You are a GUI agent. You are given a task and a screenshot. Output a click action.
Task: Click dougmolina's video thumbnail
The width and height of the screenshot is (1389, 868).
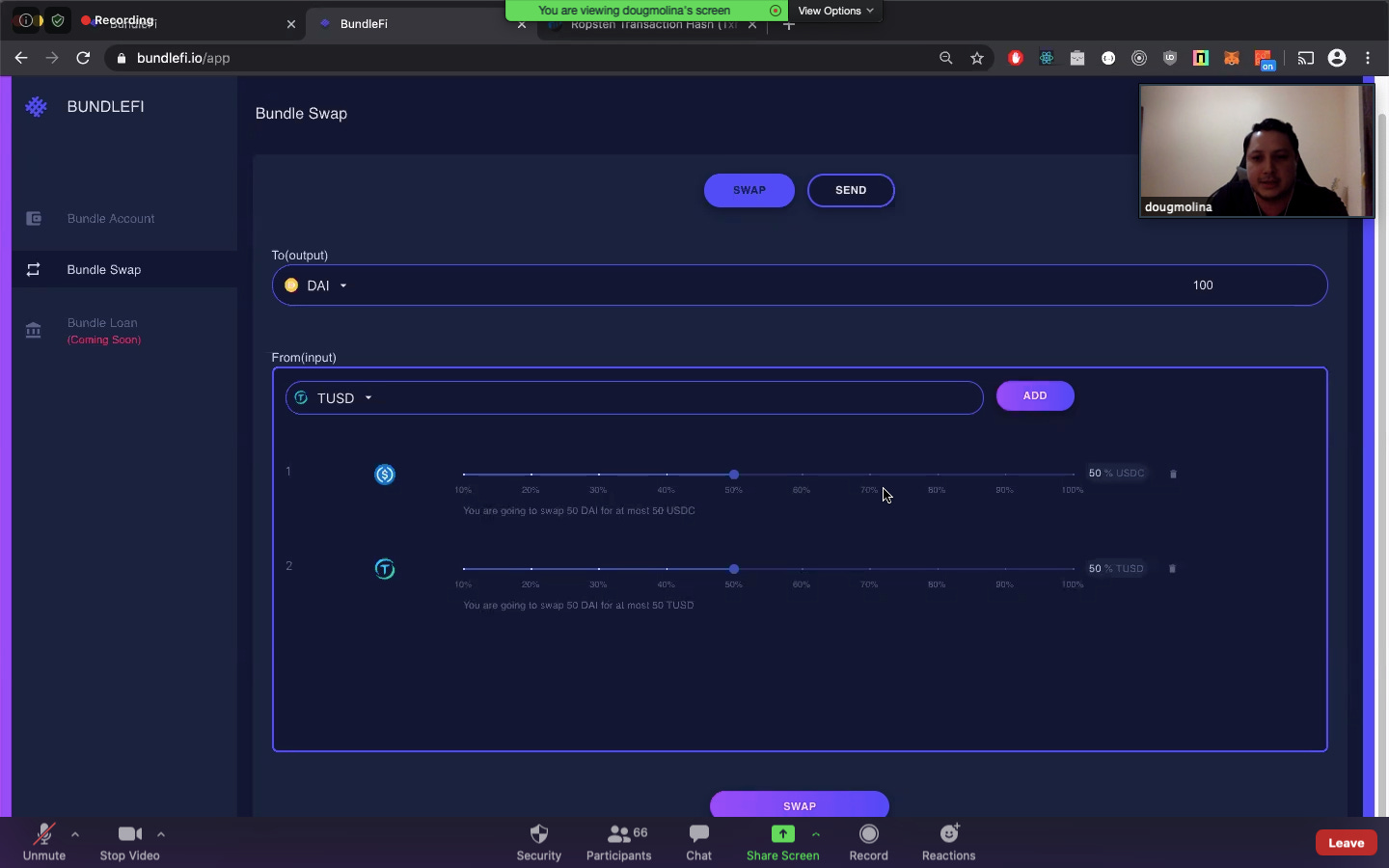tap(1257, 150)
